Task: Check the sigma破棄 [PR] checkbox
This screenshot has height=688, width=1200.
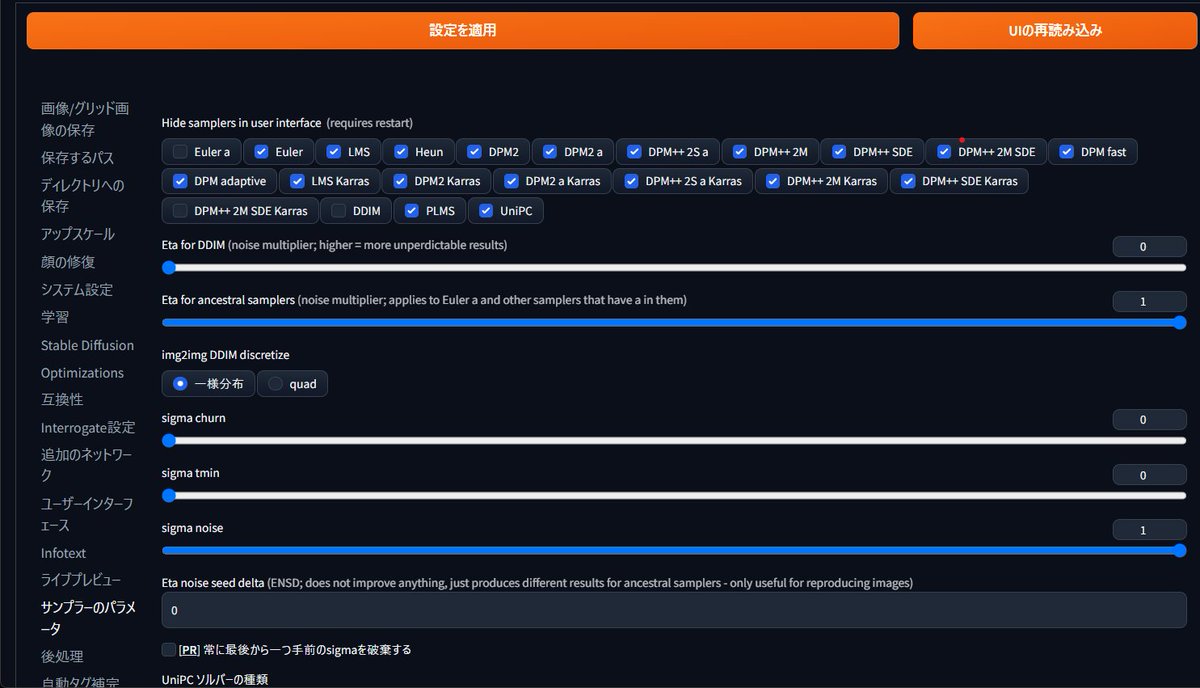Action: pyautogui.click(x=168, y=649)
